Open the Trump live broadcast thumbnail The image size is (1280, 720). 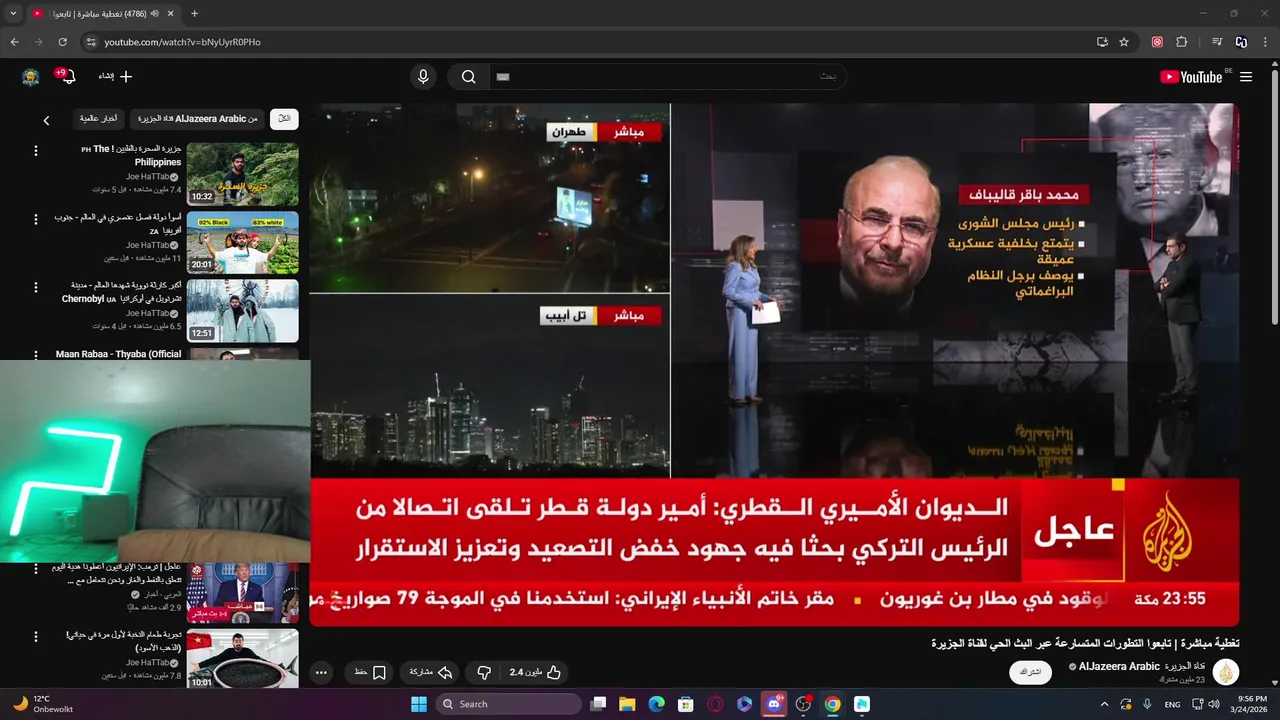pos(243,593)
